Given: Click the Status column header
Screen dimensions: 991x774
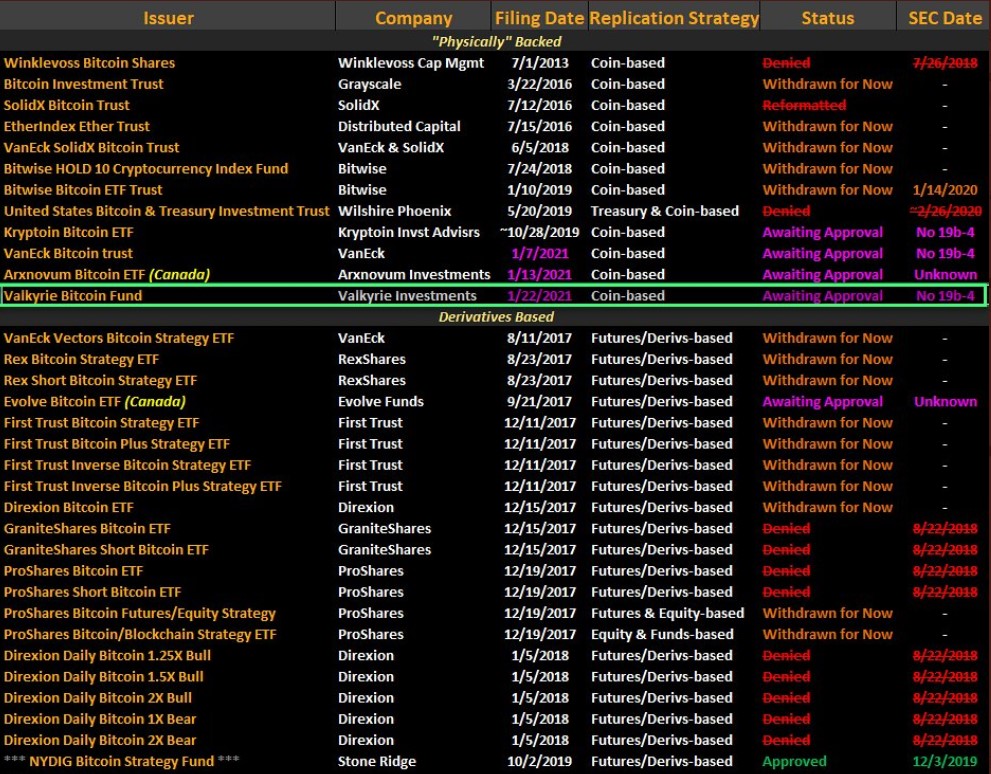Looking at the screenshot, I should (827, 17).
